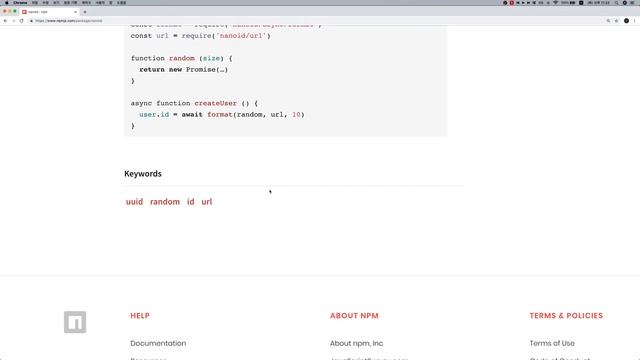This screenshot has width=640, height=360.
Task: Open the Chrome three-dot menu
Action: pyautogui.click(x=635, y=21)
